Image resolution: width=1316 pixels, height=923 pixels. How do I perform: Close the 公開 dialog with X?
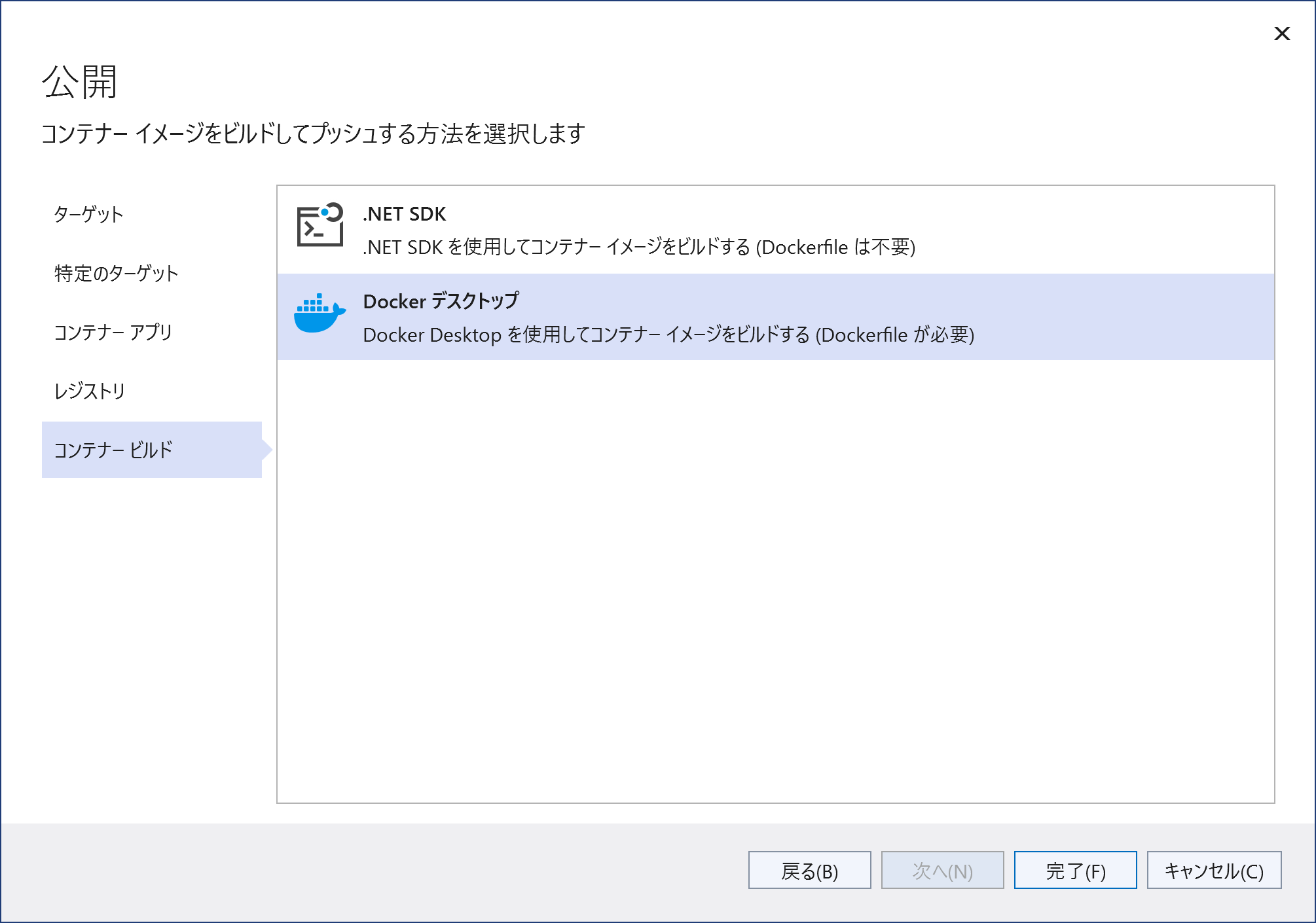1282,33
